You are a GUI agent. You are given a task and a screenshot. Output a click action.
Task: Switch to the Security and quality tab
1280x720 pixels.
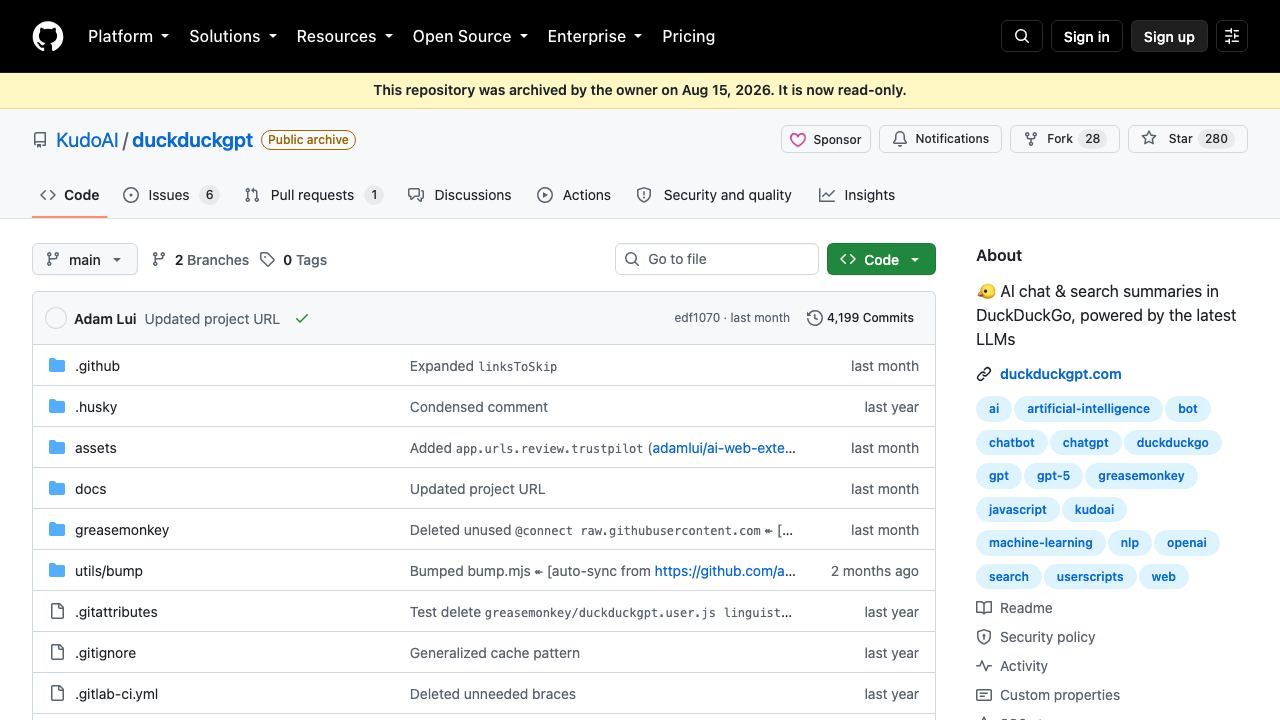point(714,195)
